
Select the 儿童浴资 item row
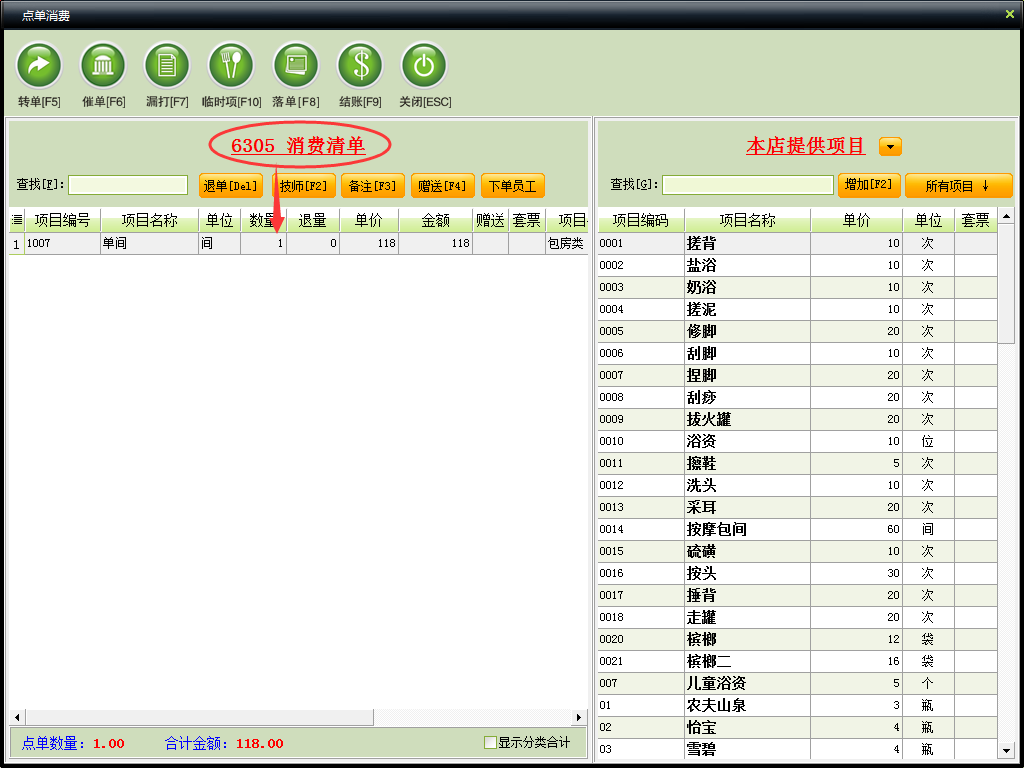pyautogui.click(x=797, y=683)
